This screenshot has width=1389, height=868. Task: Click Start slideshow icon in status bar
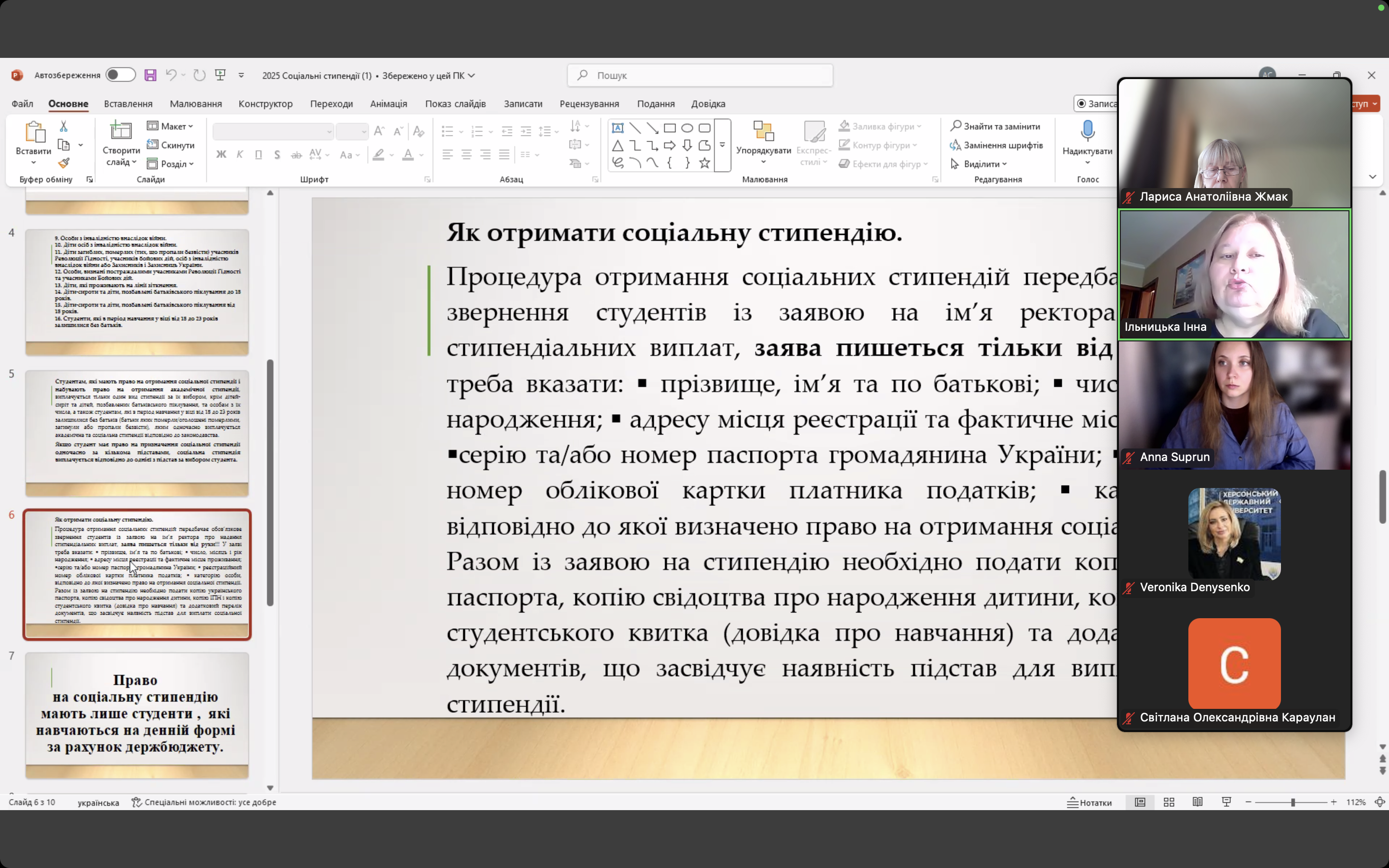coord(1226,802)
